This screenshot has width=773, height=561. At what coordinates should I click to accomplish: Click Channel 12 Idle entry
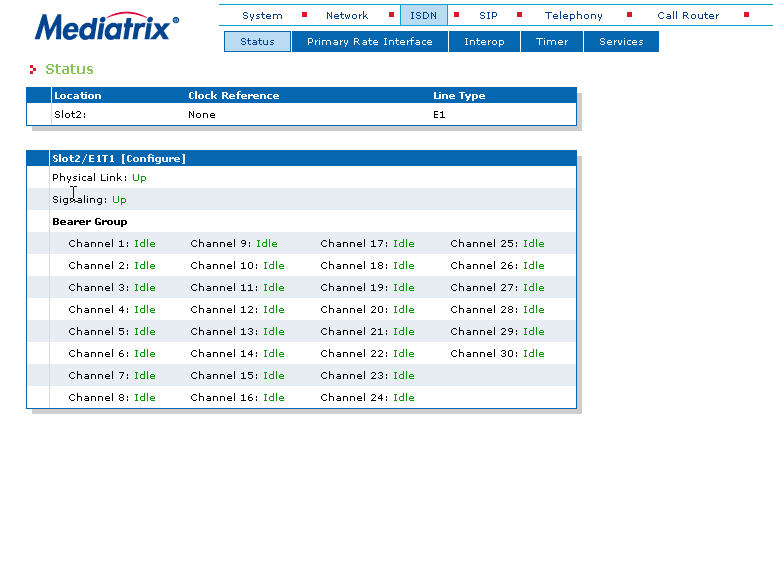(x=237, y=310)
